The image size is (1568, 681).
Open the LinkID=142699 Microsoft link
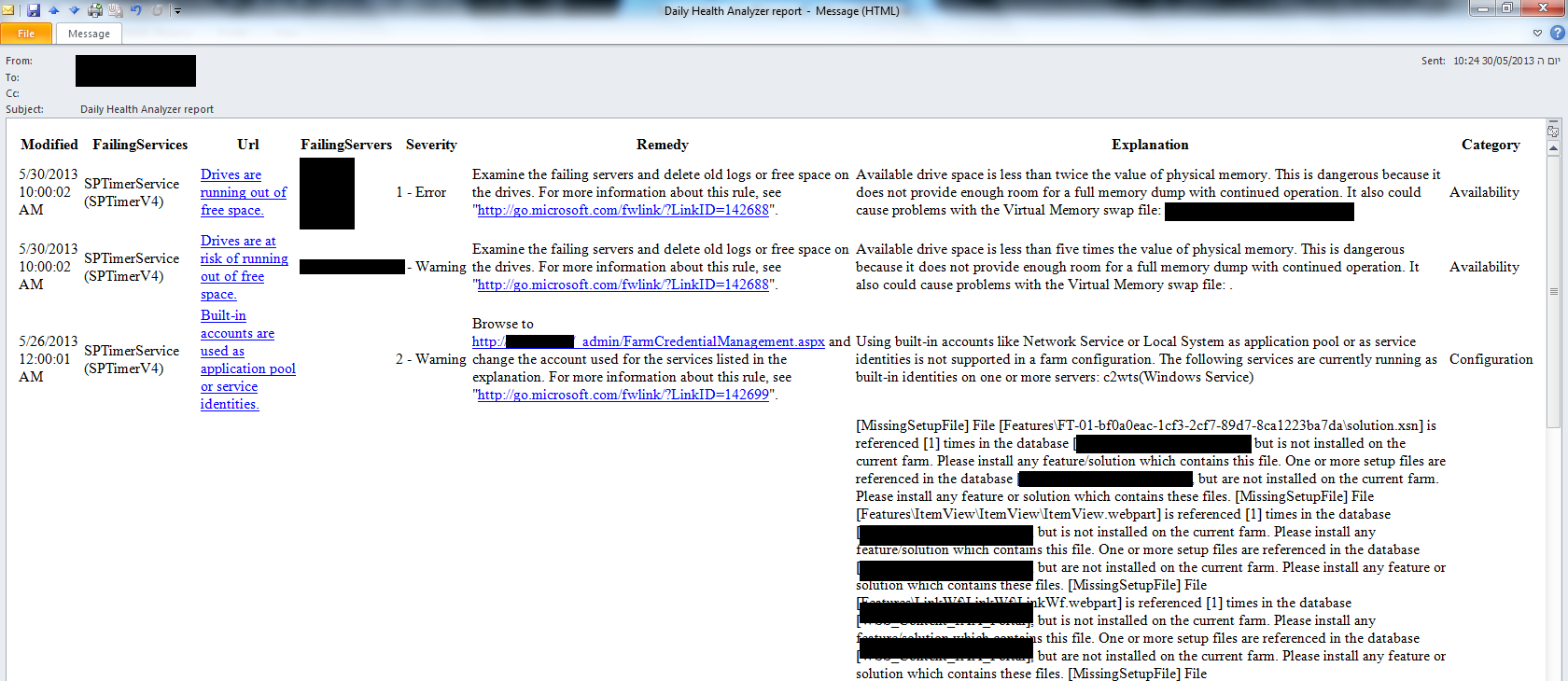[x=623, y=395]
